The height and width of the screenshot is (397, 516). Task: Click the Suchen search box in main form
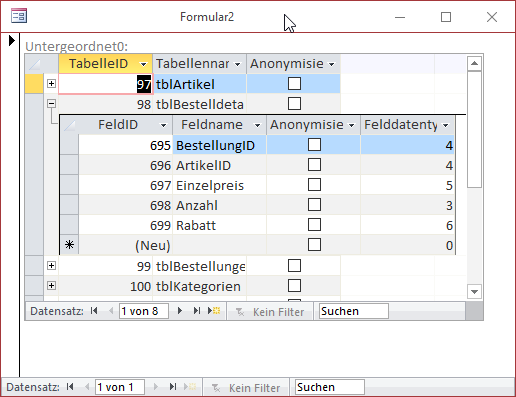coord(329,387)
